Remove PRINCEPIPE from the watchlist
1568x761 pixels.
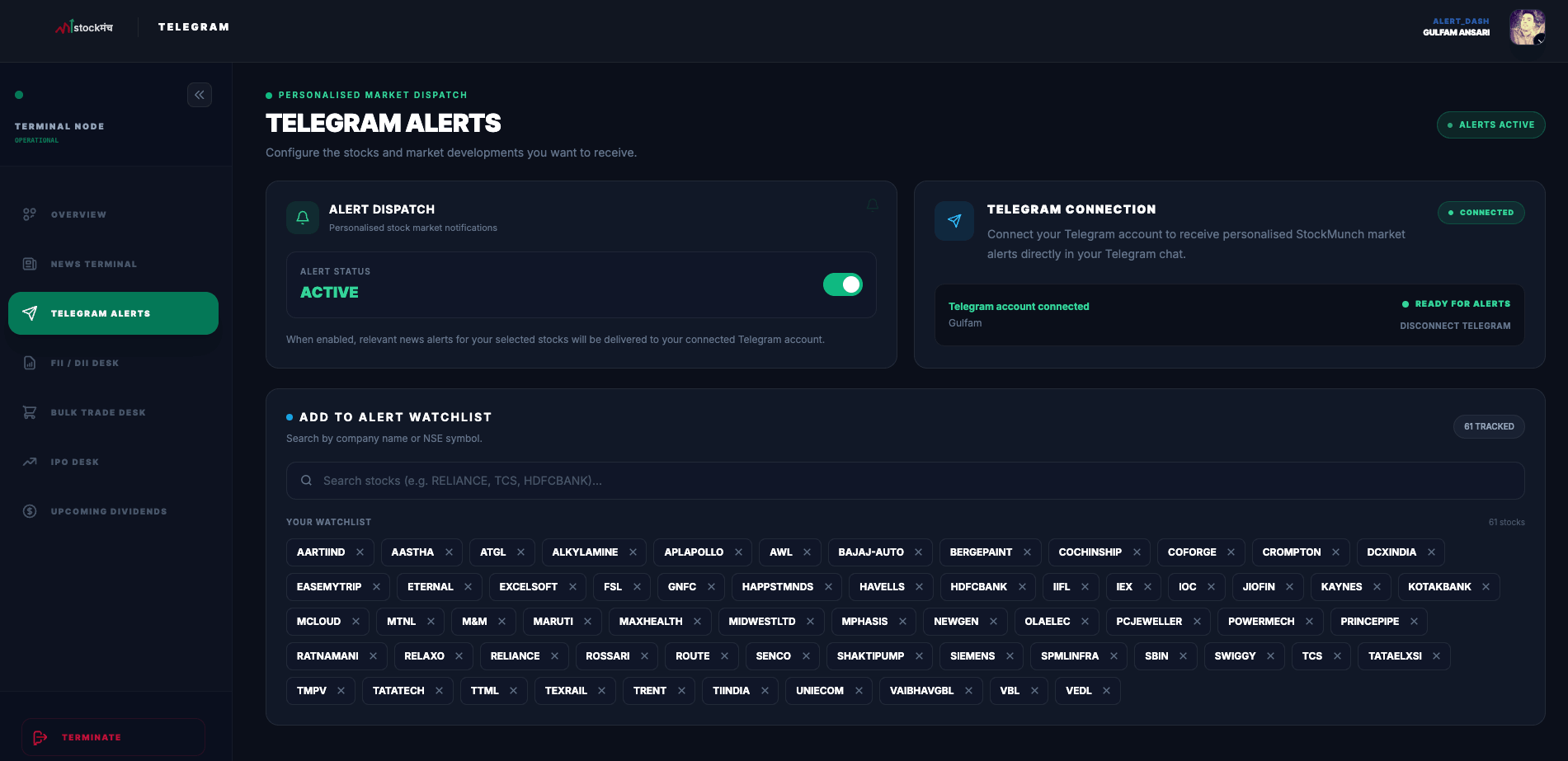coord(1414,622)
